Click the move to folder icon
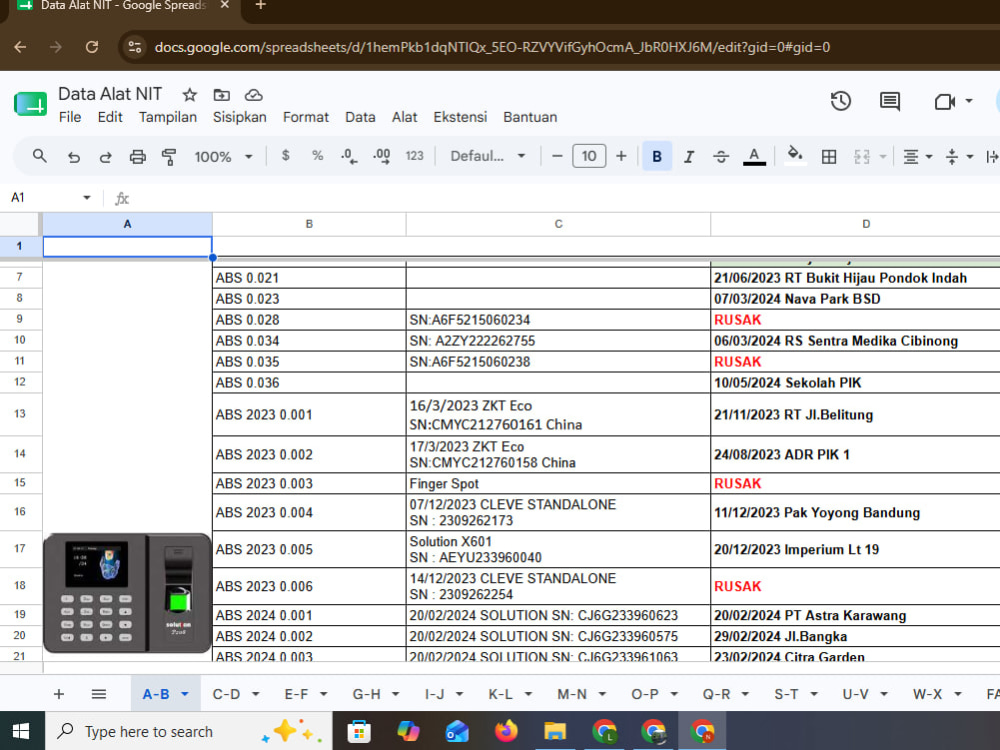 (x=221, y=95)
